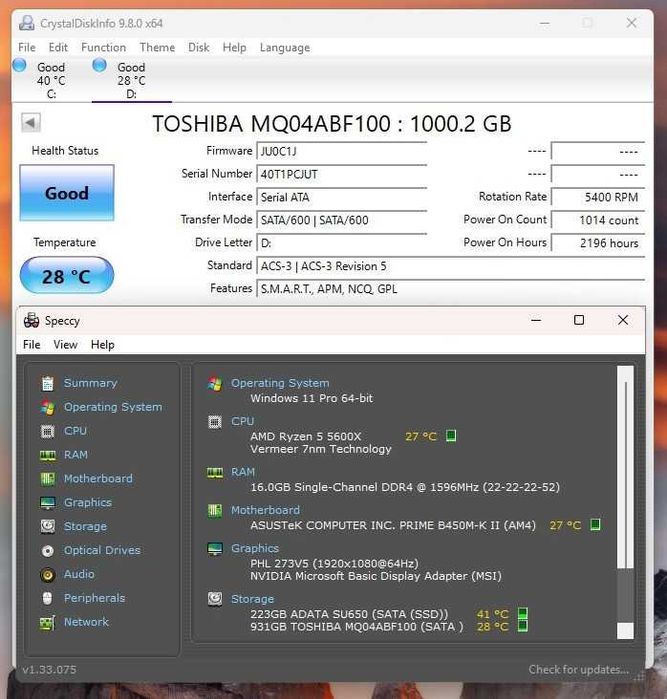Click the blue status circle for drive D:
The width and height of the screenshot is (667, 699).
click(99, 66)
